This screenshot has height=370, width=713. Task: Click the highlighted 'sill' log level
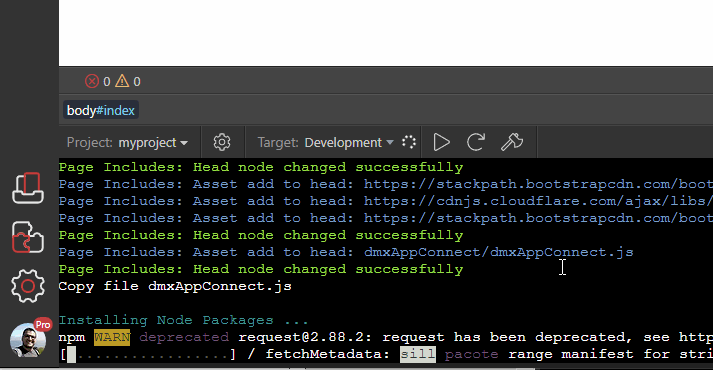418,355
